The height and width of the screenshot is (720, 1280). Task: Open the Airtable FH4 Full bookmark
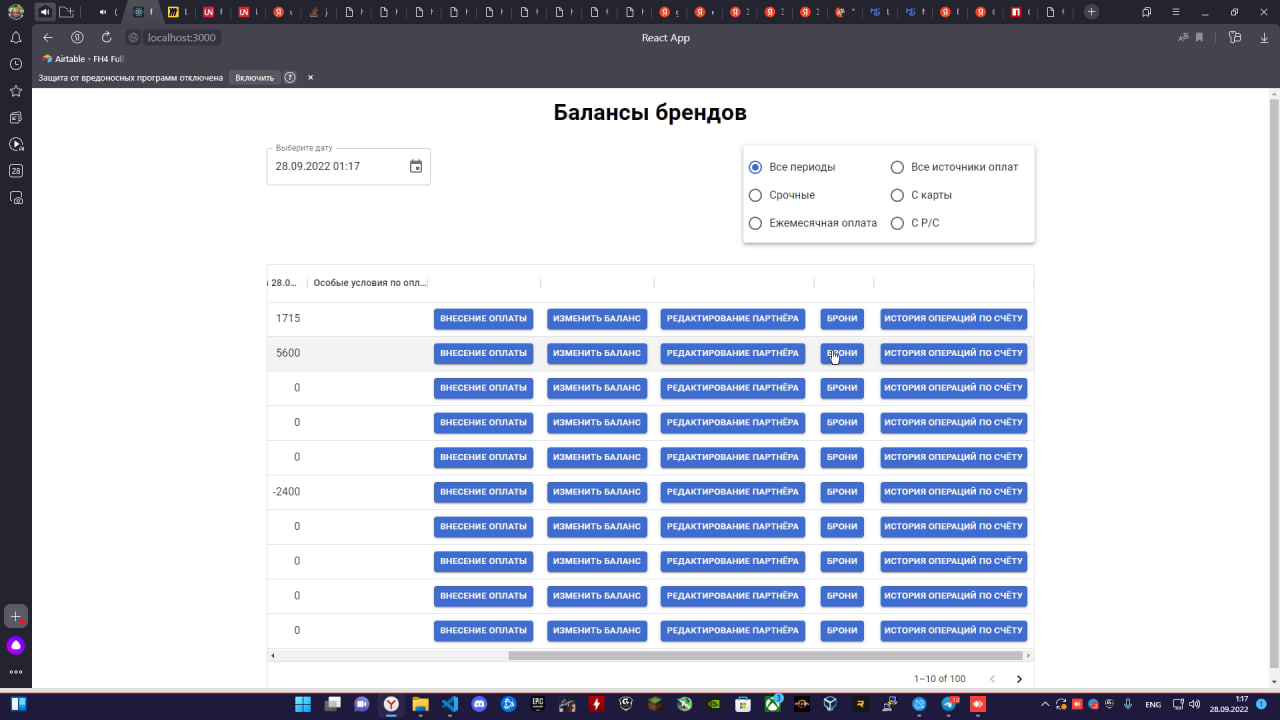click(83, 59)
